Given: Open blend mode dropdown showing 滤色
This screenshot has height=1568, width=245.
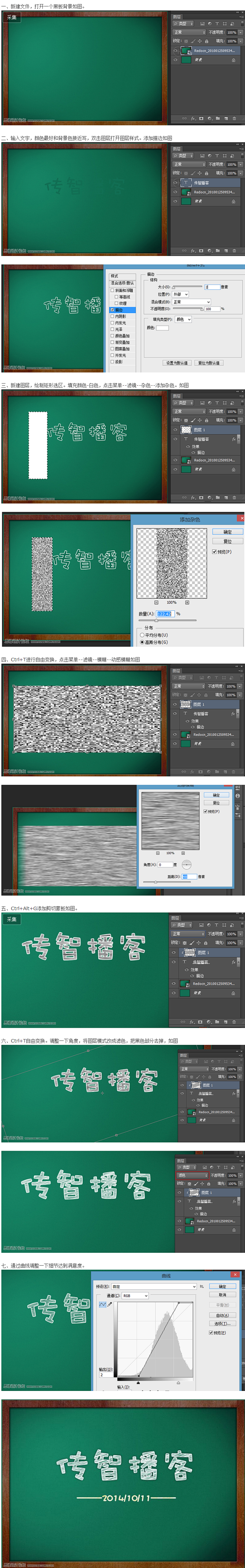Looking at the screenshot, I should click(192, 1176).
